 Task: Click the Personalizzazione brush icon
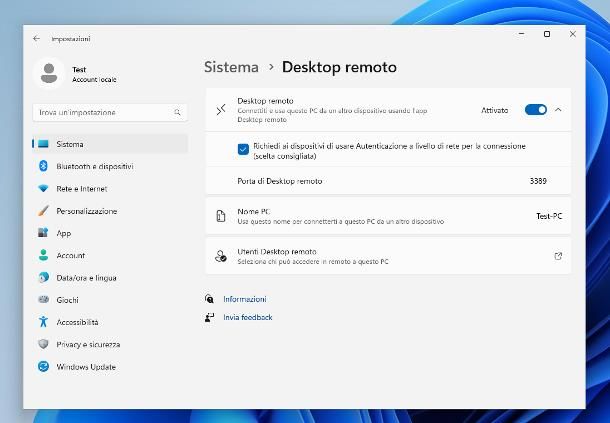point(43,211)
